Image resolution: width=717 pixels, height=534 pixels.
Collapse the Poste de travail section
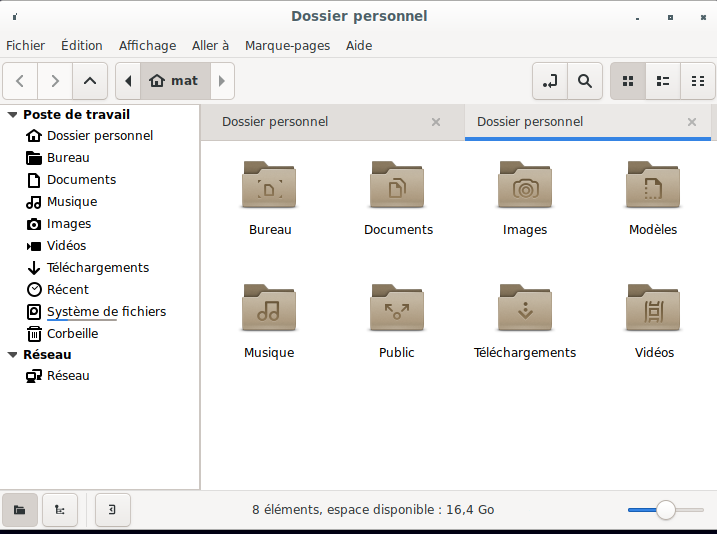pos(12,115)
